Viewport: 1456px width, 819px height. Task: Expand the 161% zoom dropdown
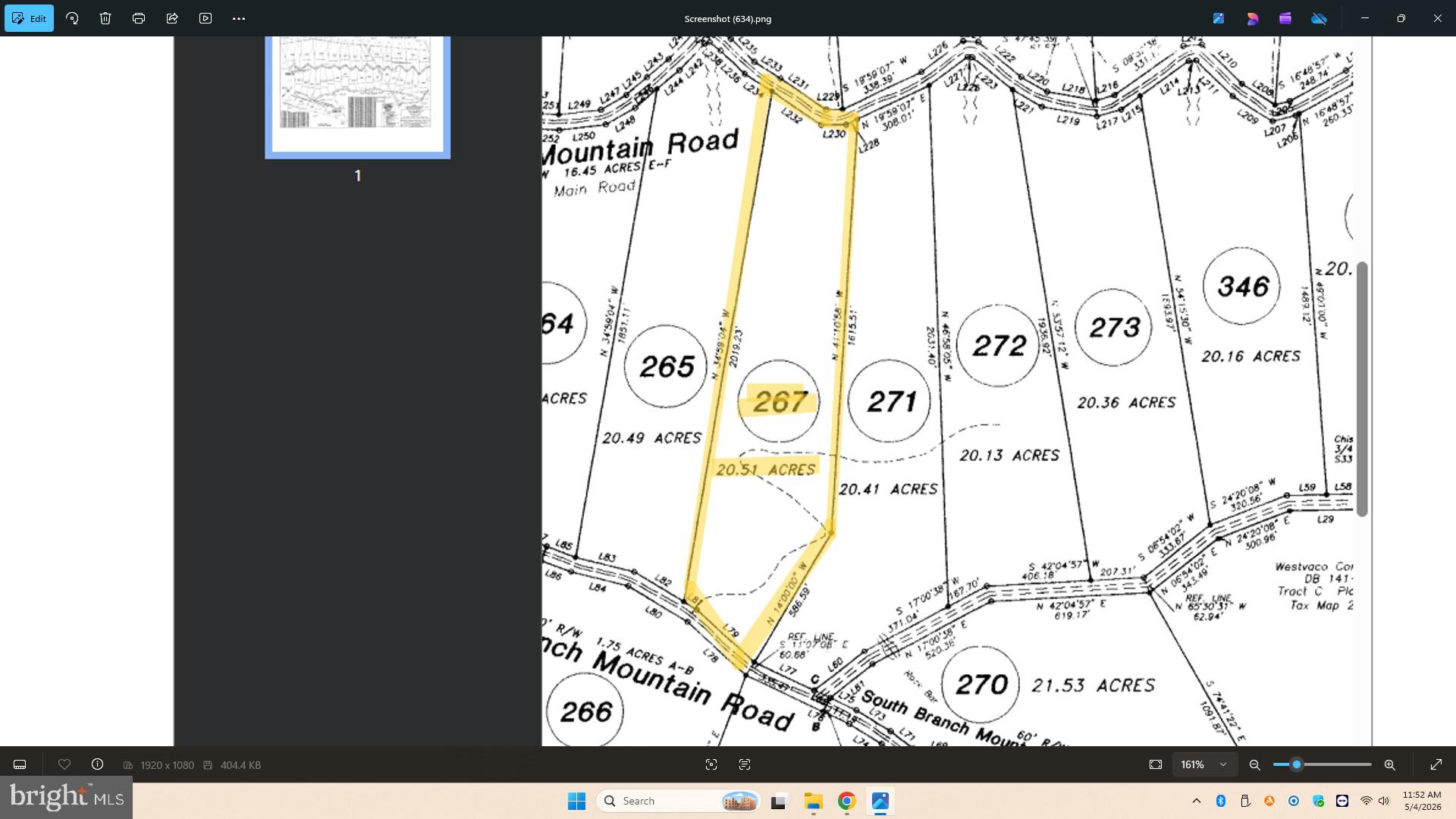point(1205,764)
